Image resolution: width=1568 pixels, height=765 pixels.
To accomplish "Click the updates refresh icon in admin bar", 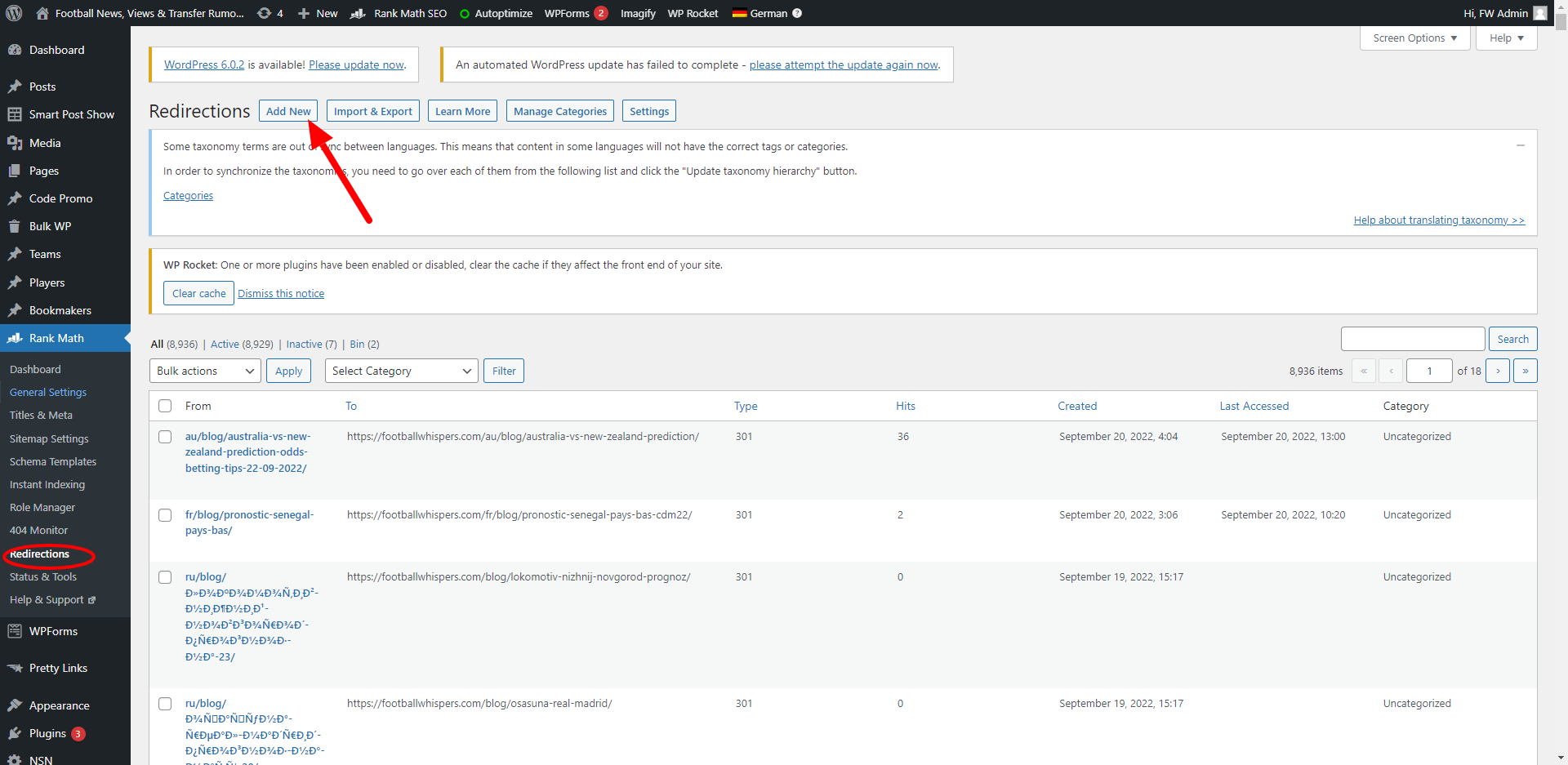I will click(x=264, y=13).
